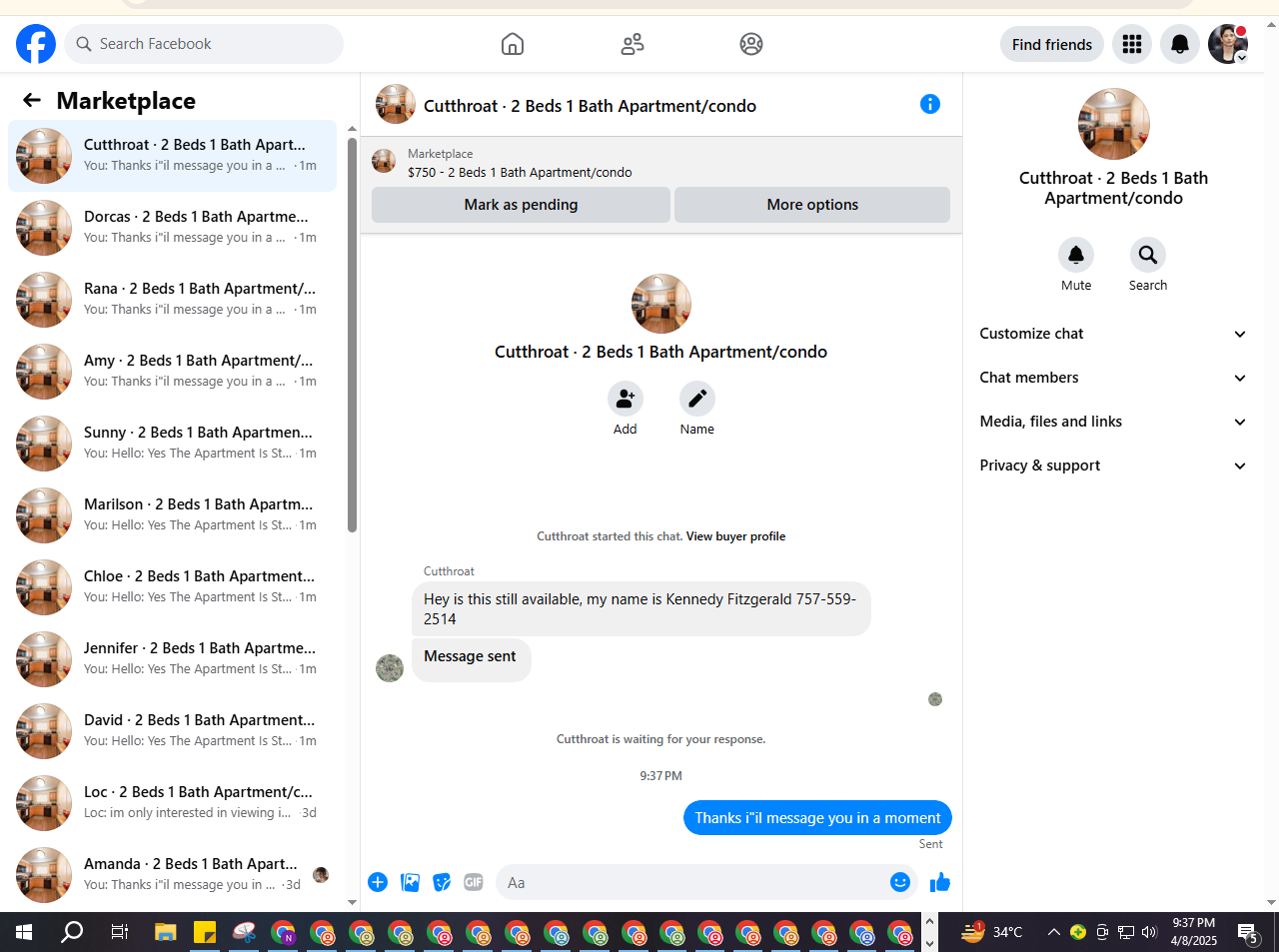Choose a sticker icon

(x=442, y=882)
